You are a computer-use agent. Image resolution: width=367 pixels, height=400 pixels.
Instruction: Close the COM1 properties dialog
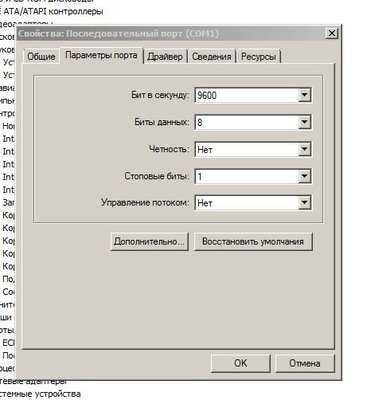point(331,34)
